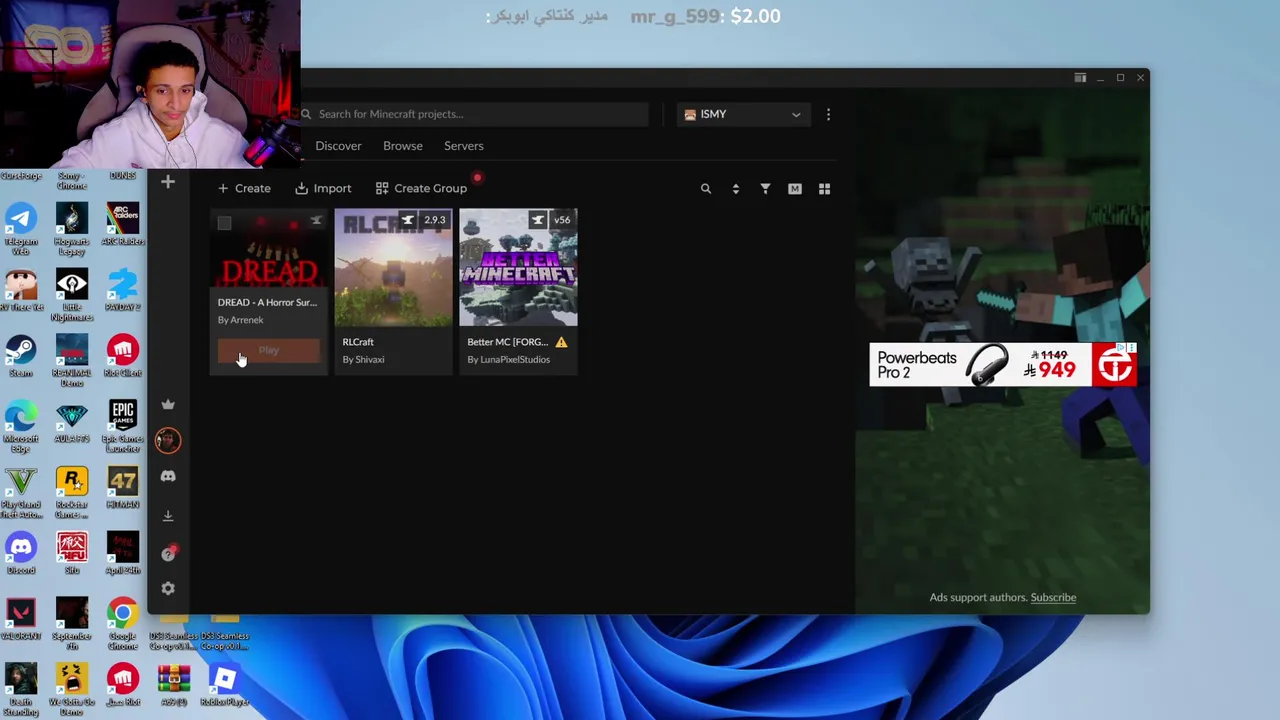Screen dimensions: 1280x720
Task: Open the downloads icon in CurseForge sidebar
Action: coord(168,516)
